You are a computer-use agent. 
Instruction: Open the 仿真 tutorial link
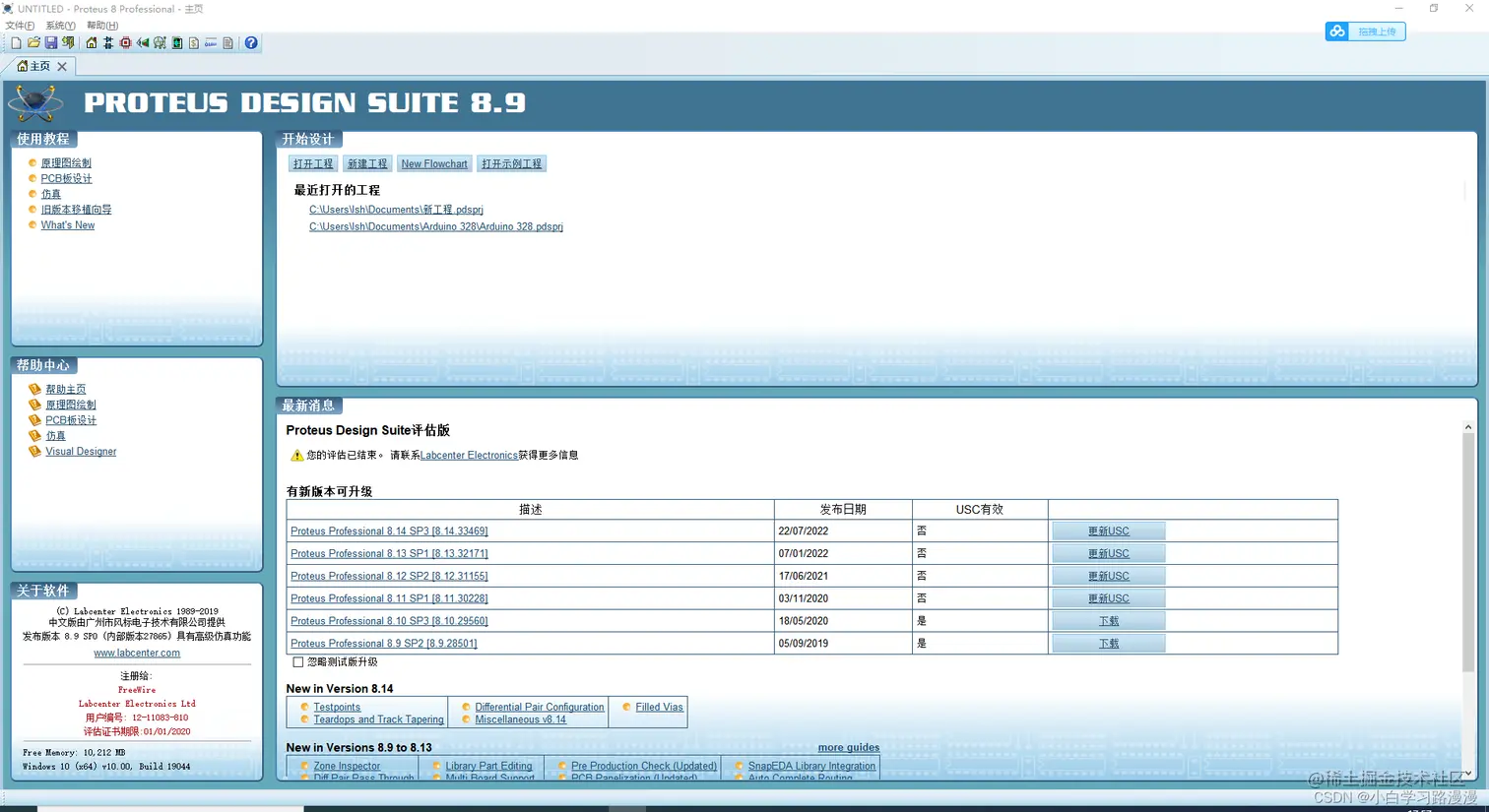[51, 194]
